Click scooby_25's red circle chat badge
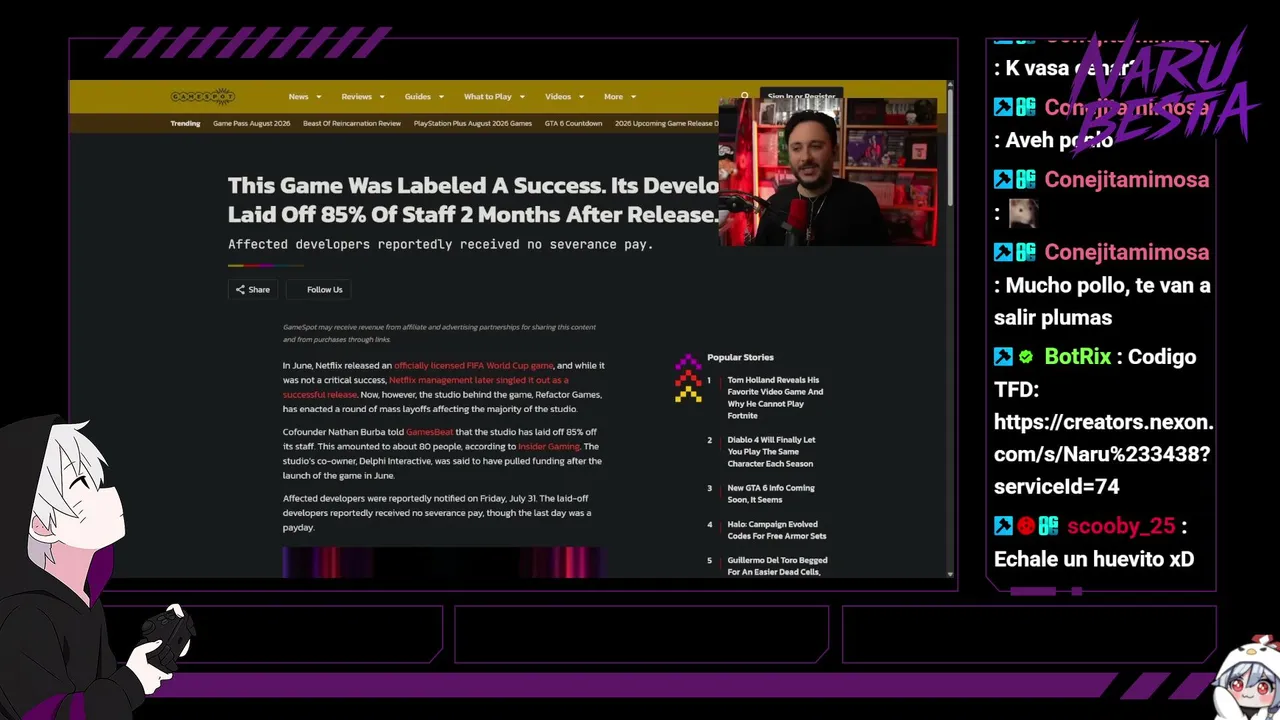 [x=1026, y=526]
